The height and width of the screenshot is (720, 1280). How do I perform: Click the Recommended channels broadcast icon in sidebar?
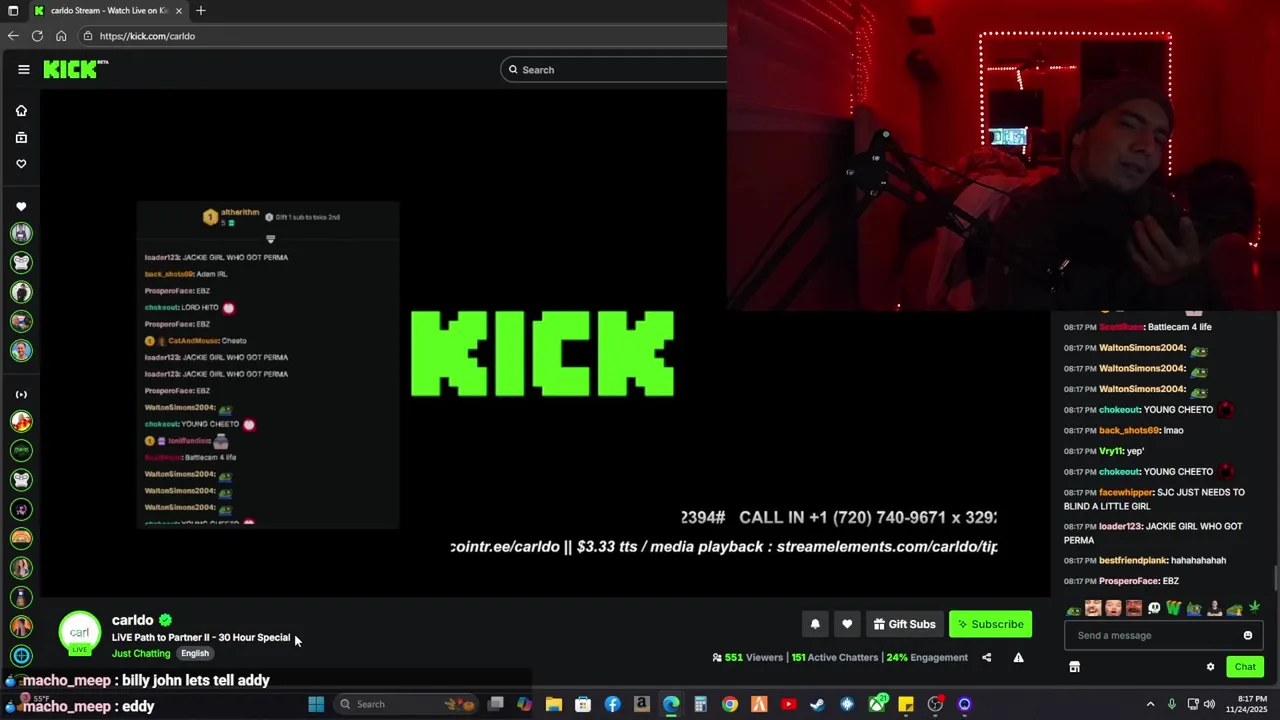pos(21,394)
